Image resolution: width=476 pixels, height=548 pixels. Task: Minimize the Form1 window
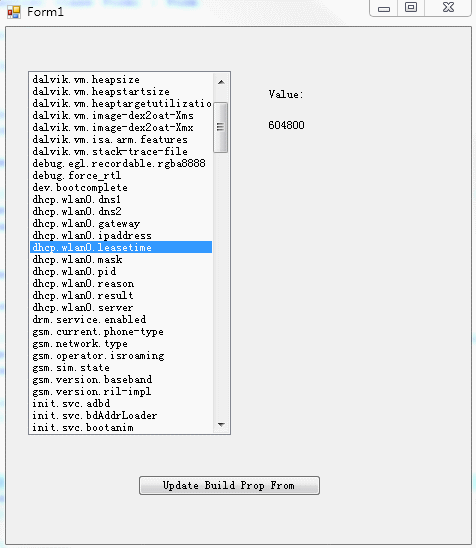pyautogui.click(x=384, y=8)
